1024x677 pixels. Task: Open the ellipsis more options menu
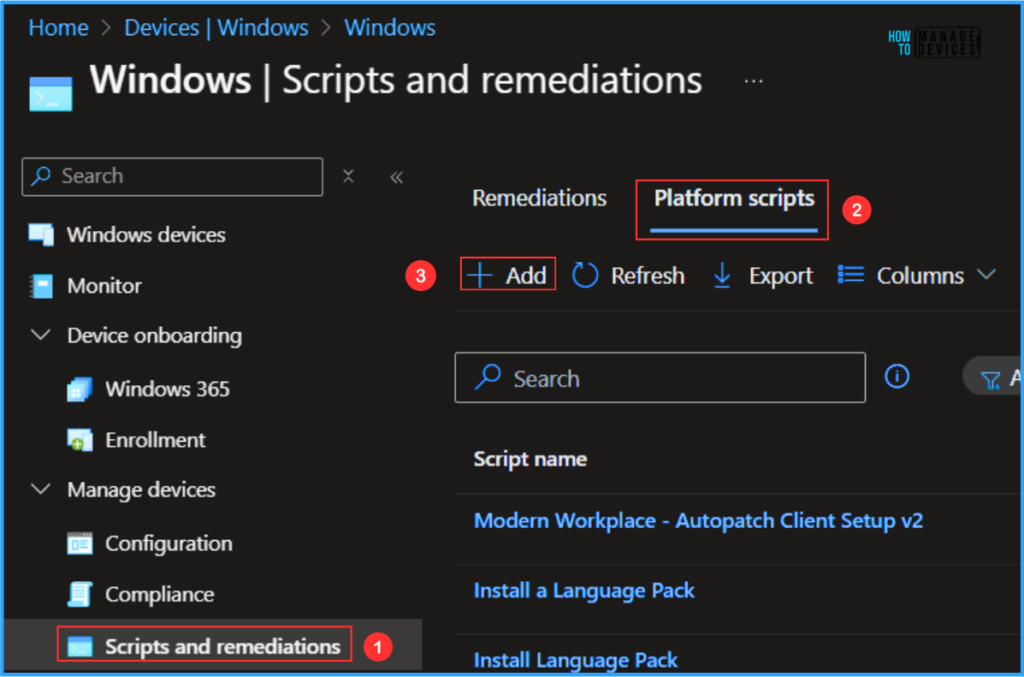click(x=754, y=80)
